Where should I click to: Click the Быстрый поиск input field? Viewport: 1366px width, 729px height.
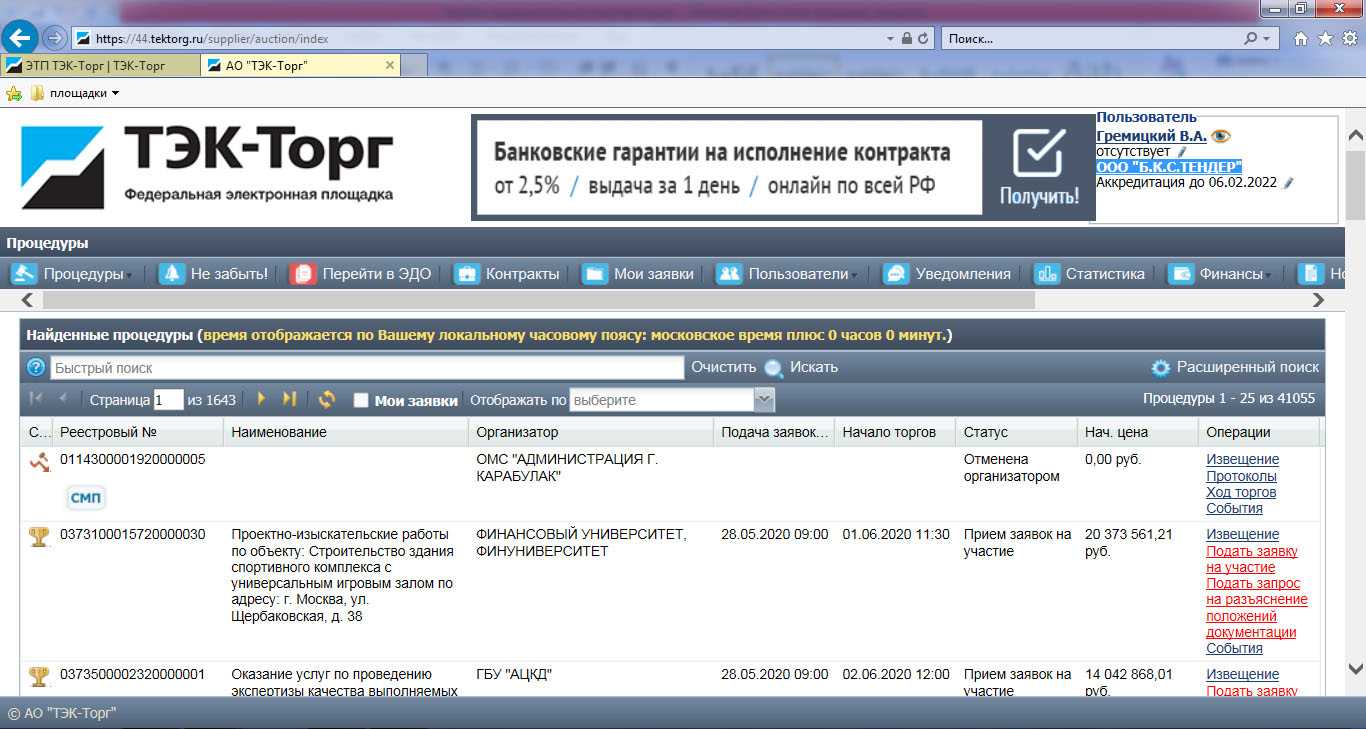pyautogui.click(x=367, y=368)
